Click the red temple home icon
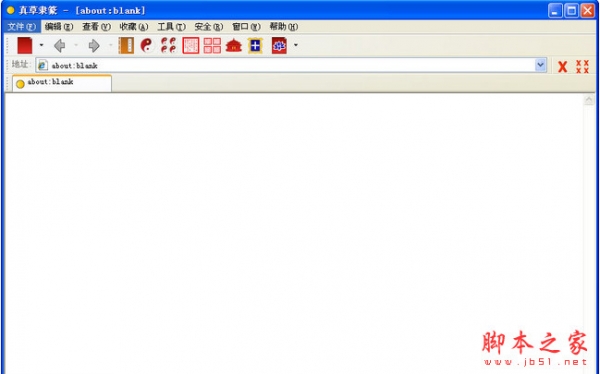 (x=234, y=46)
